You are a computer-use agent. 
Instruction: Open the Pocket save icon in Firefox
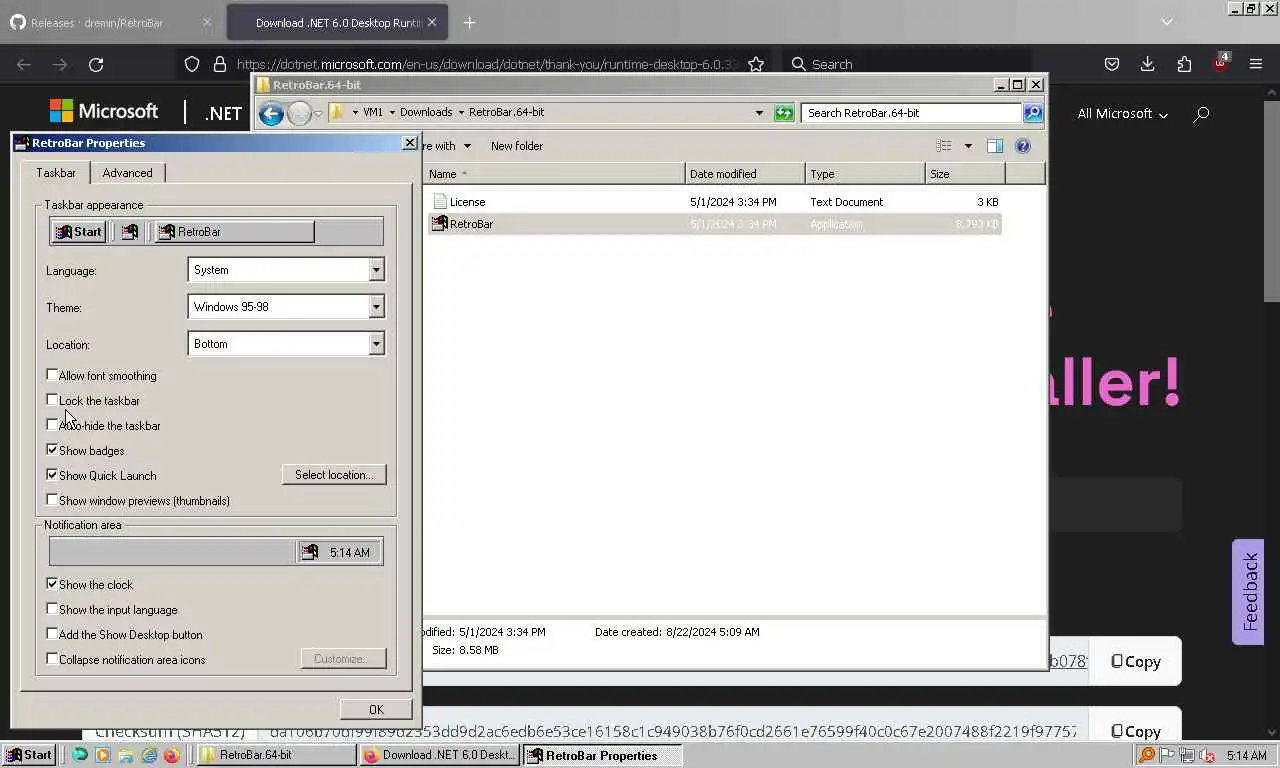[1111, 64]
